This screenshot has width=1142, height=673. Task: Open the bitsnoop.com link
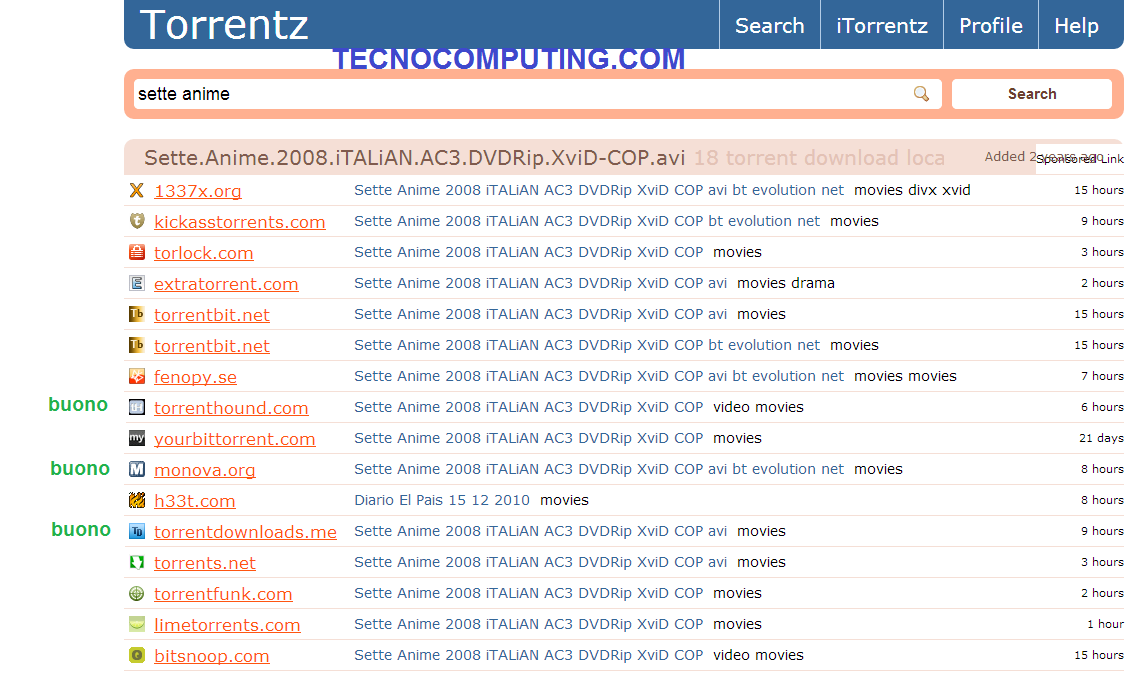[211, 656]
